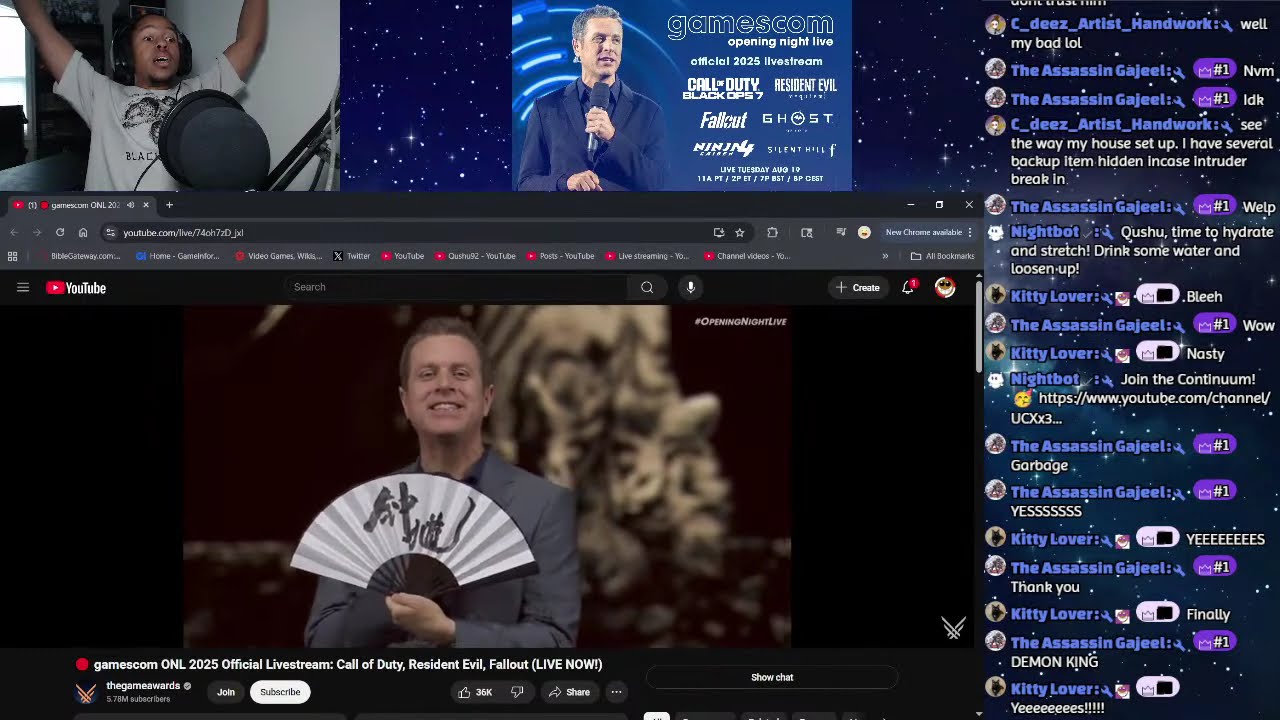Open Chrome's three-dot menu
The width and height of the screenshot is (1280, 720).
click(x=969, y=232)
